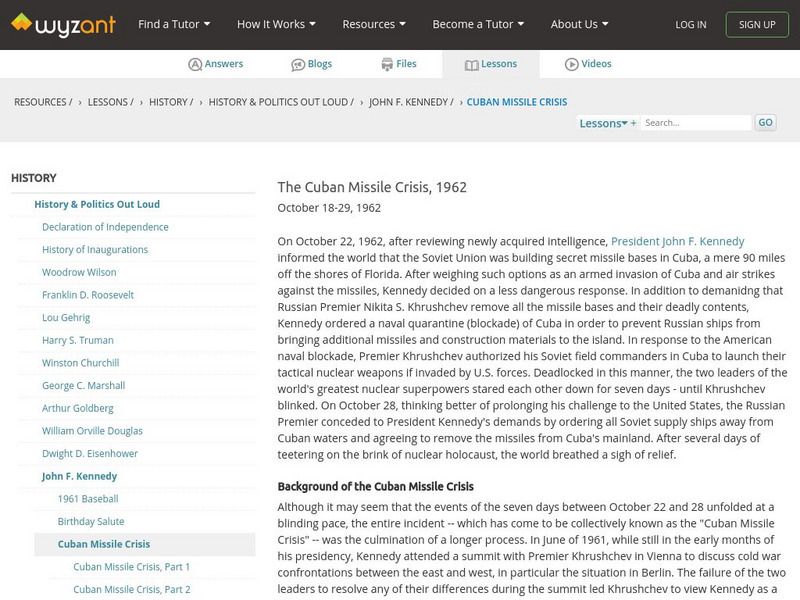
Task: Open Winston Churchill lesson
Action: (x=81, y=363)
